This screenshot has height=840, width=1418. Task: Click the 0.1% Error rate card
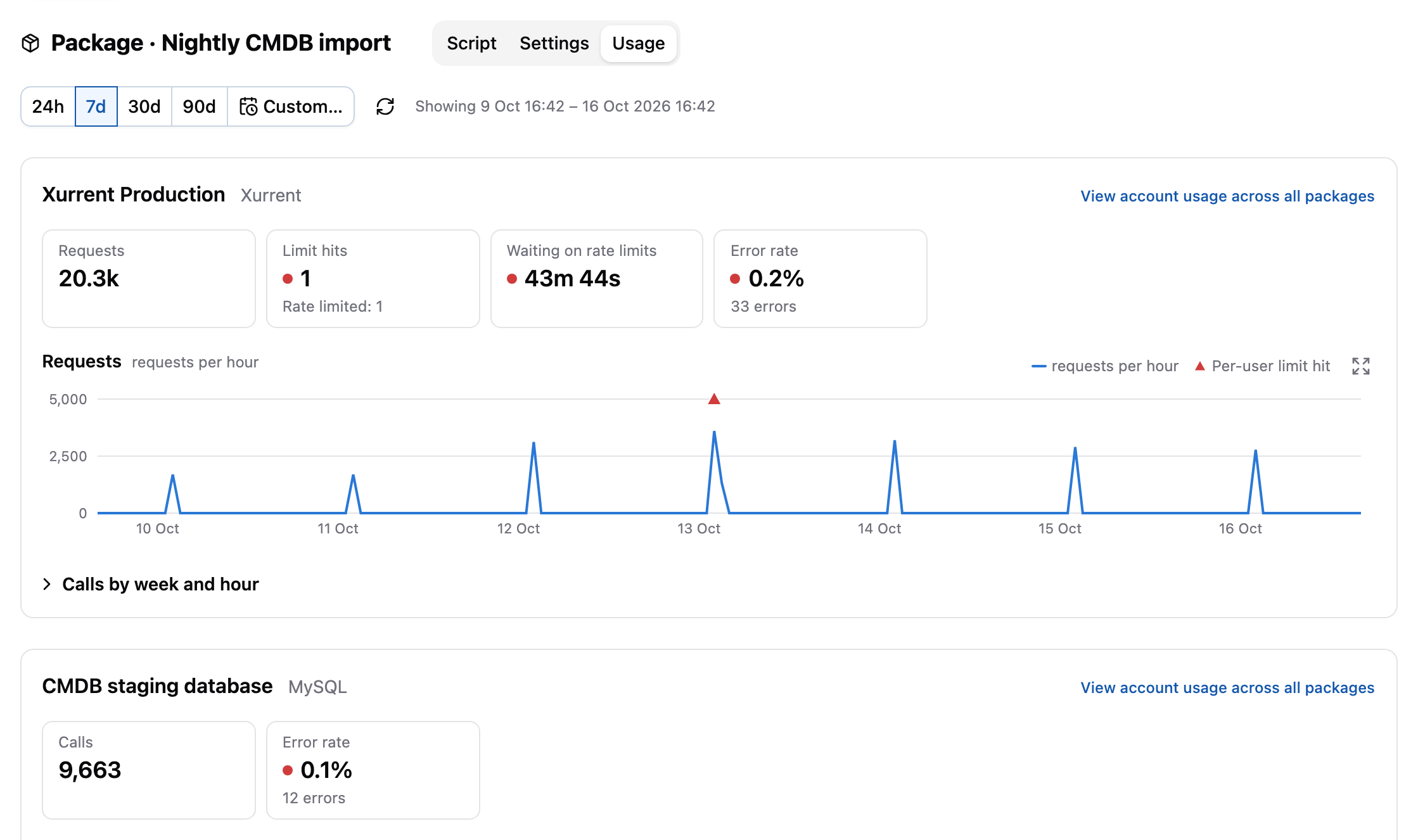(373, 770)
